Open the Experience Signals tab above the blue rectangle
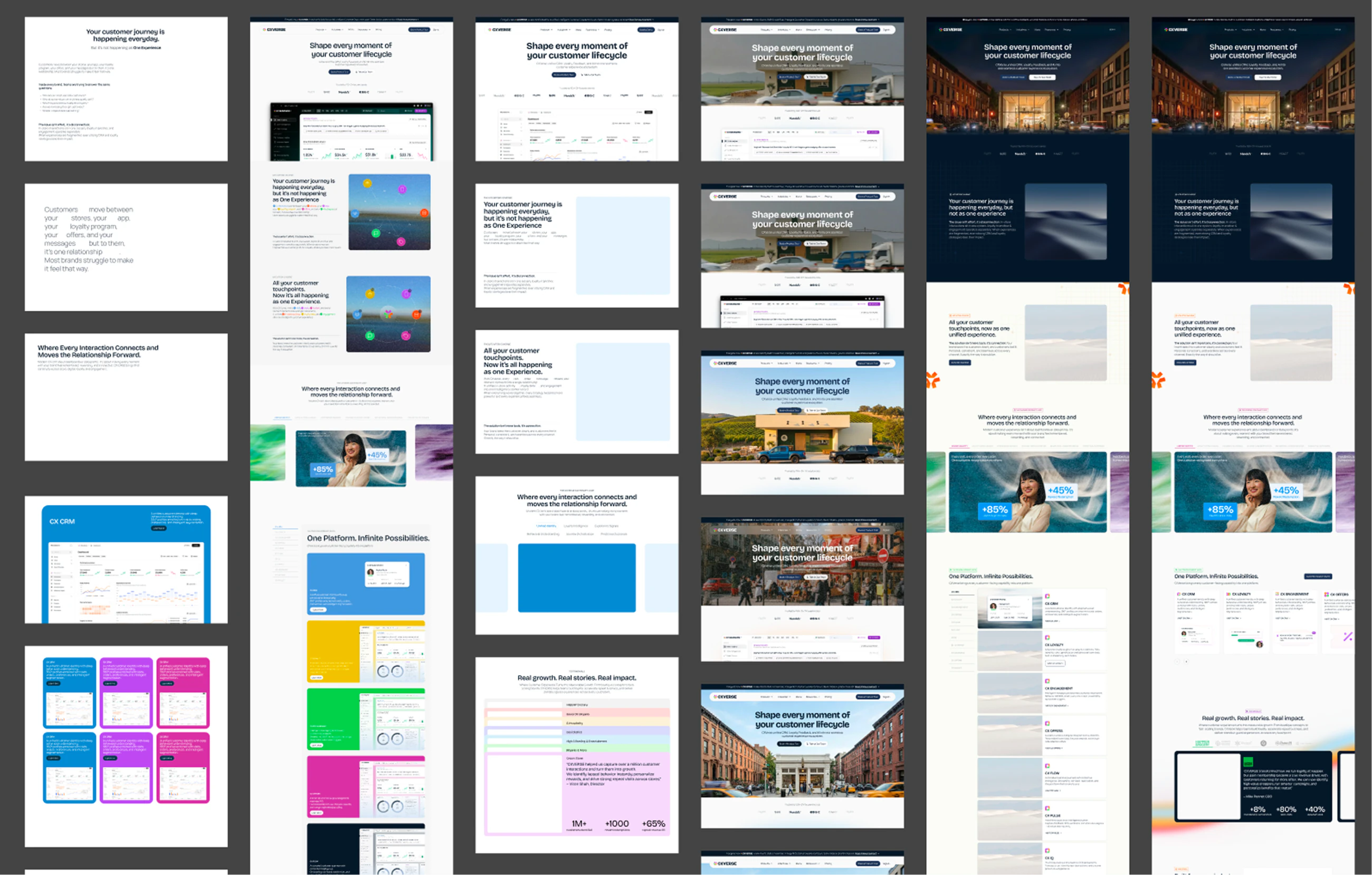This screenshot has height=875, width=1372. (x=606, y=526)
